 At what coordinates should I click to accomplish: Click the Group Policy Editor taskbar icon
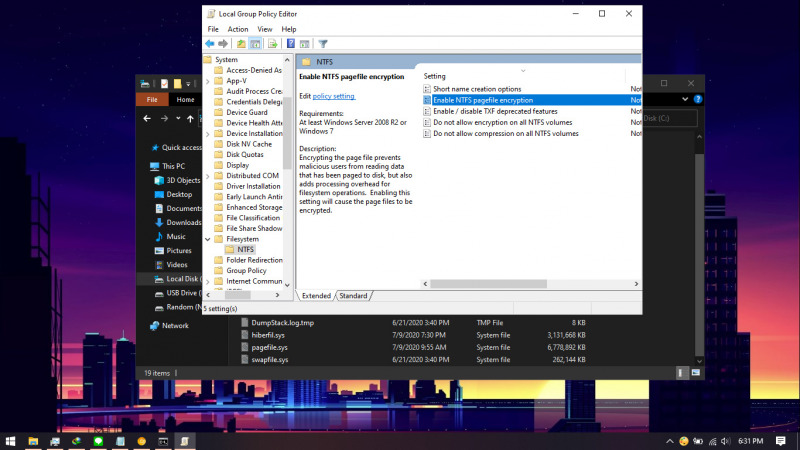point(185,441)
